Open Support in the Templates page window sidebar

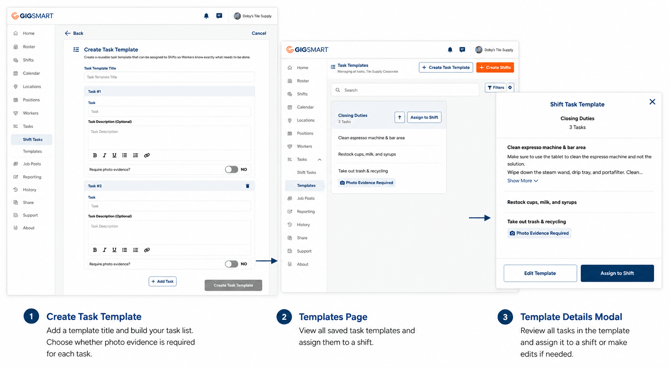click(304, 251)
